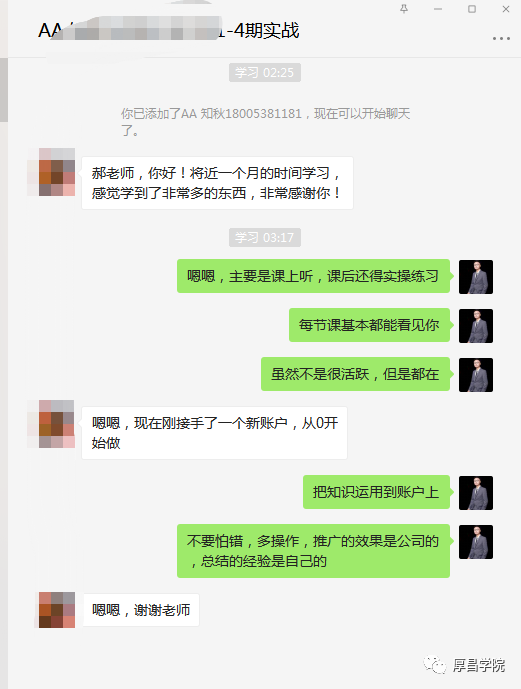Maximize the chat window
The width and height of the screenshot is (521, 689).
pyautogui.click(x=472, y=9)
